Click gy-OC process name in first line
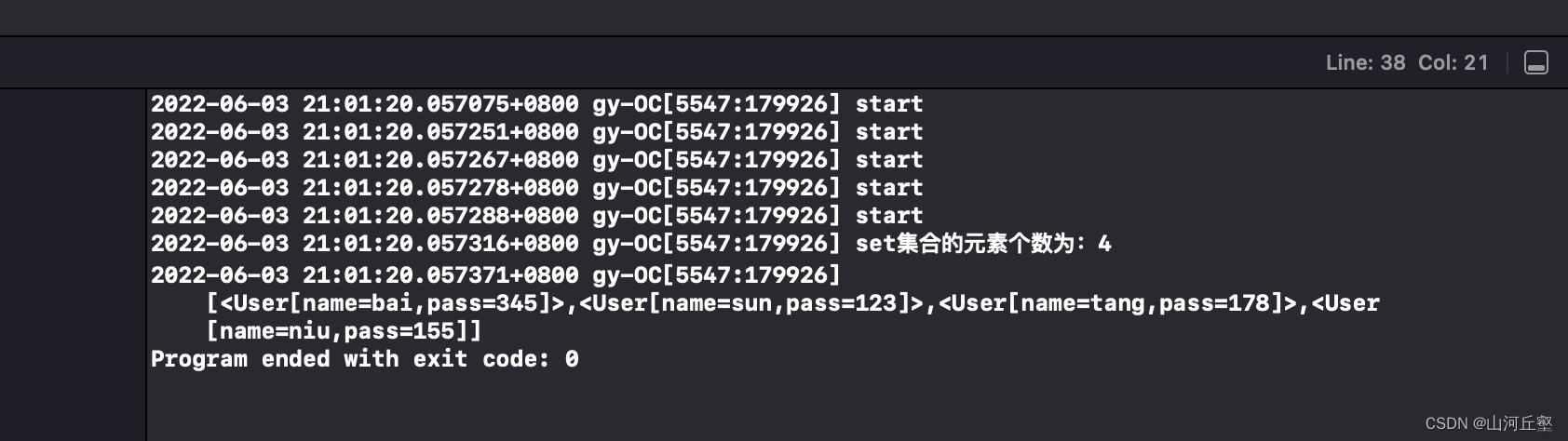The width and height of the screenshot is (1568, 441). (x=626, y=104)
